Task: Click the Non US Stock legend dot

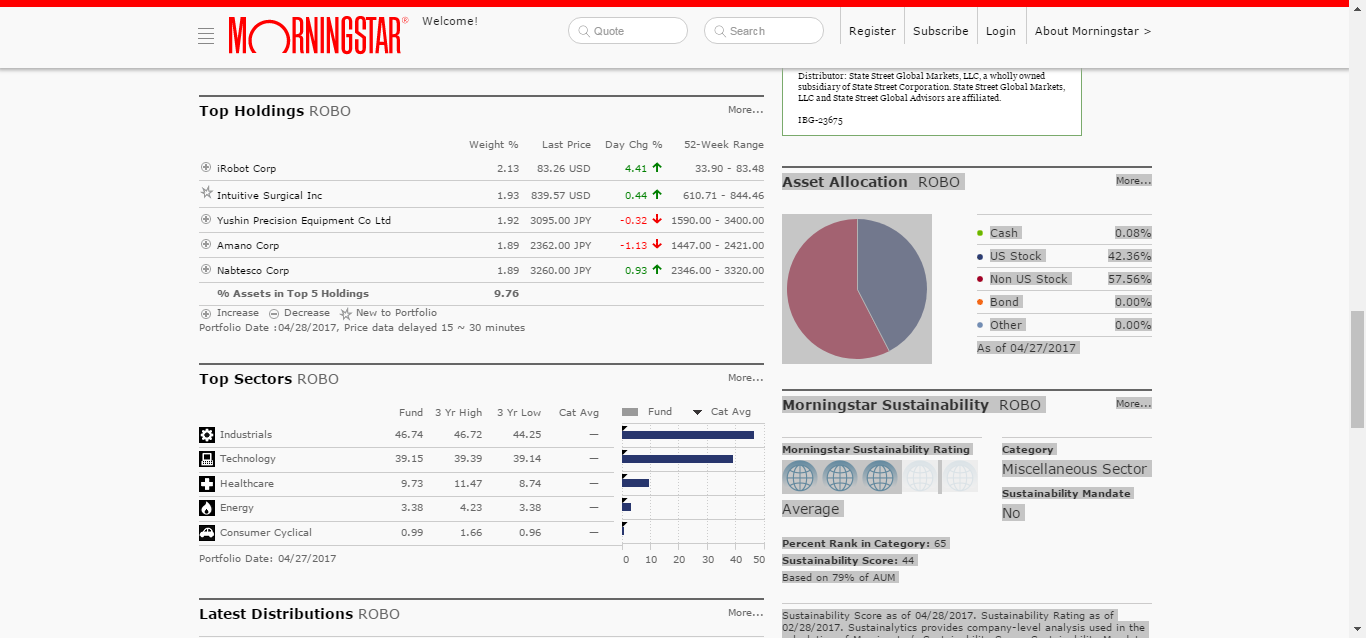Action: pyautogui.click(x=981, y=279)
